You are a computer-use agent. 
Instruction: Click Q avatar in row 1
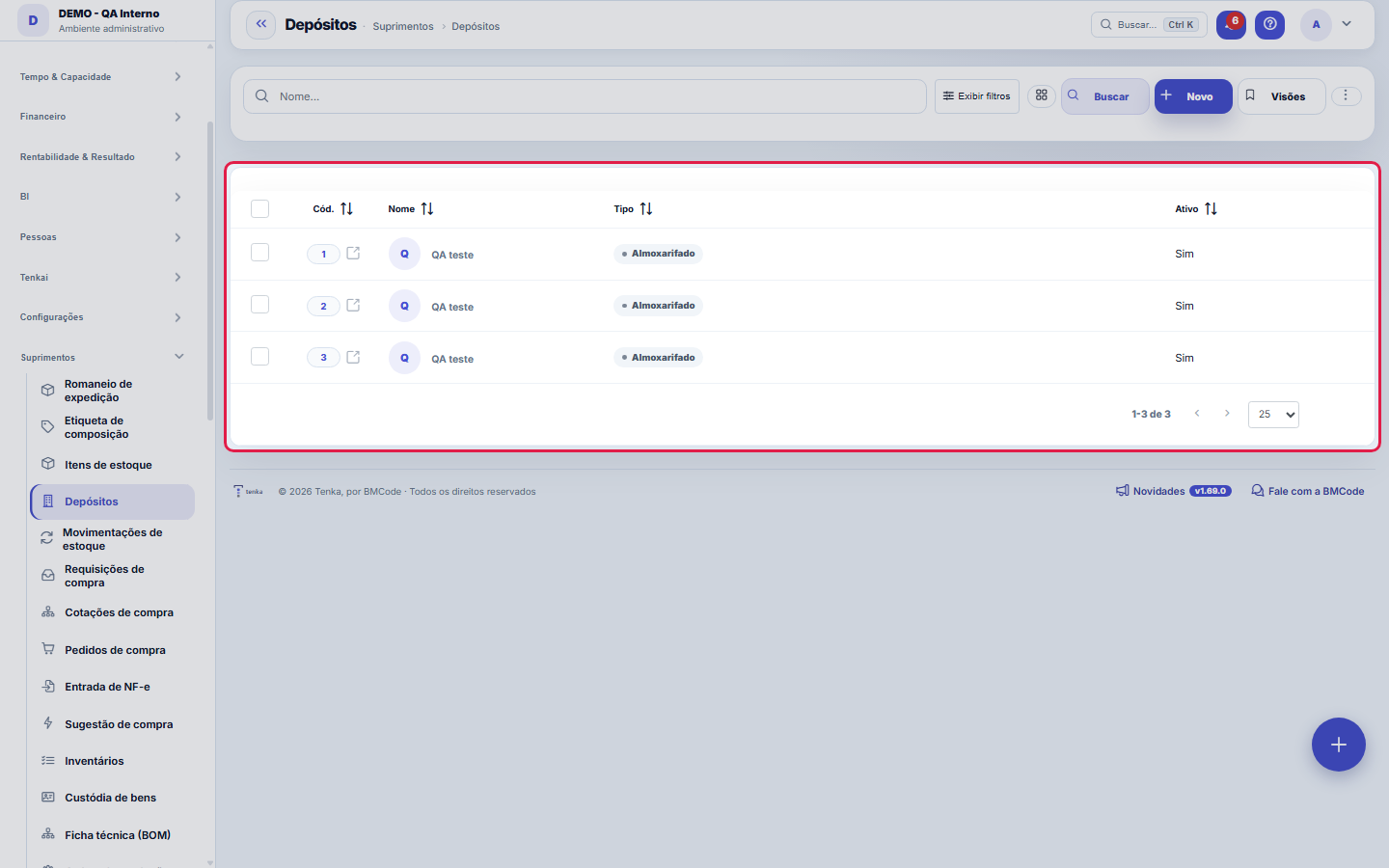click(404, 254)
